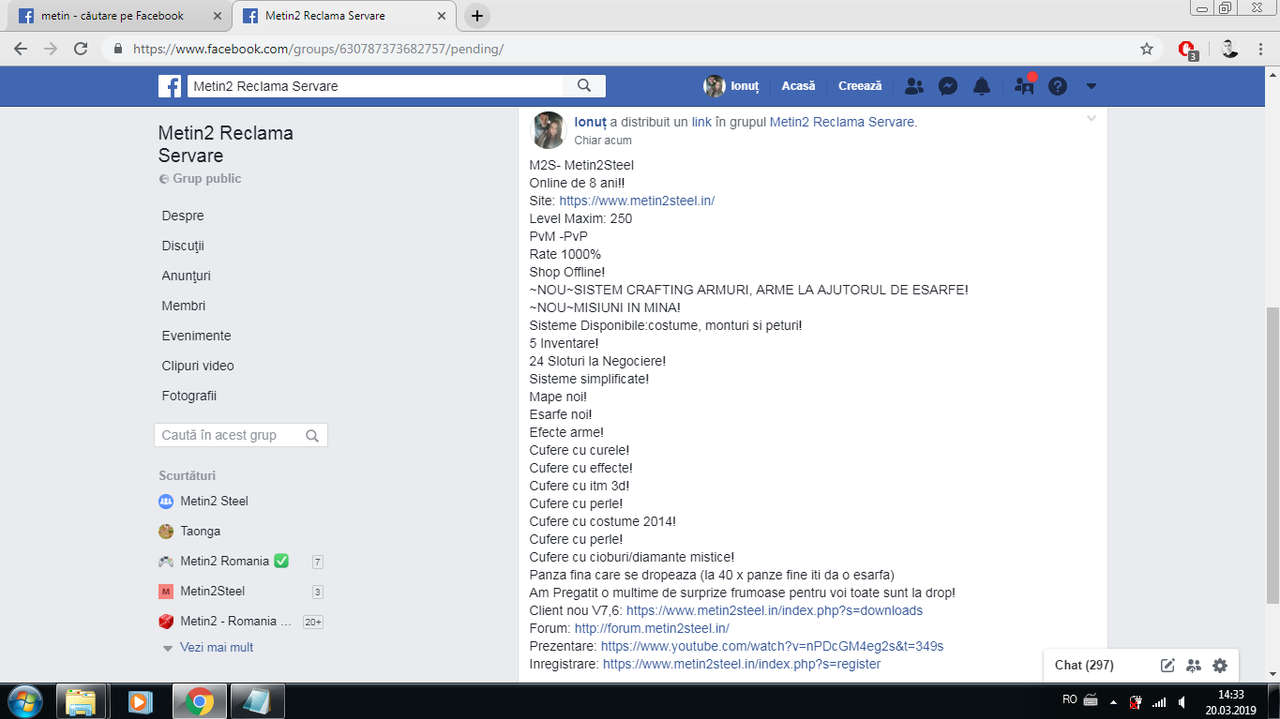Click RO language indicator in tray
This screenshot has width=1280, height=719.
(1070, 700)
